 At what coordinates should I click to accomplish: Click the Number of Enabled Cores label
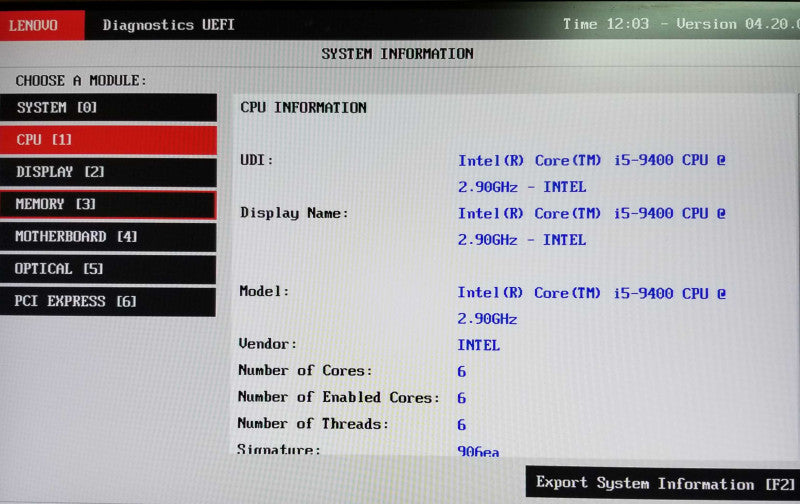[339, 397]
